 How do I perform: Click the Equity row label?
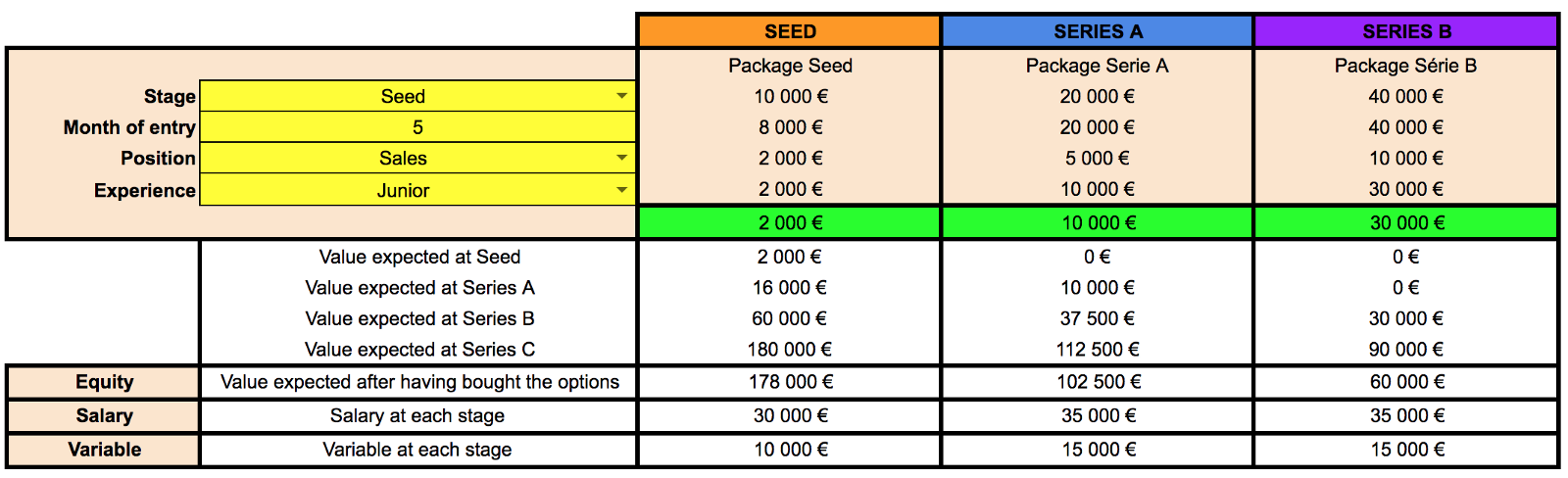104,382
